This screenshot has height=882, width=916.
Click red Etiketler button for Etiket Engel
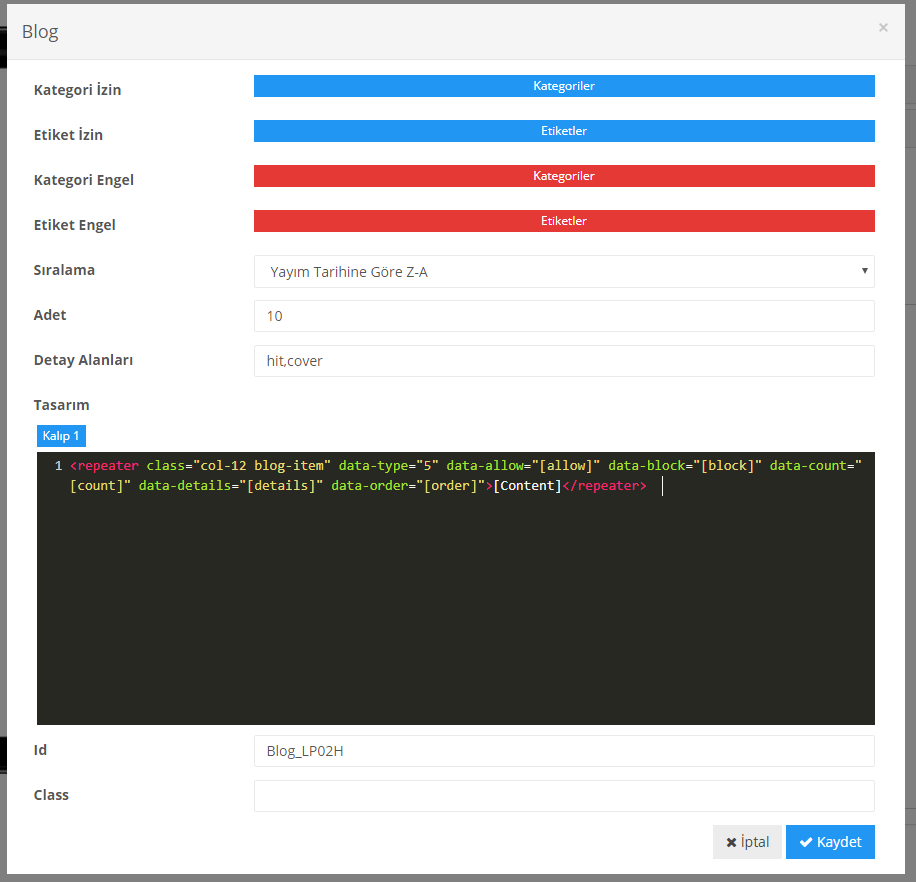(x=564, y=221)
